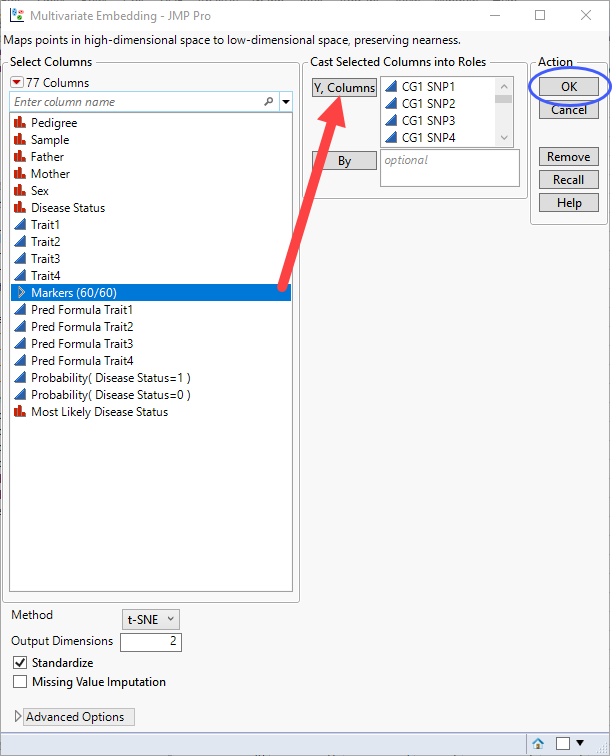Click the Sample column nominal icon

(20, 140)
